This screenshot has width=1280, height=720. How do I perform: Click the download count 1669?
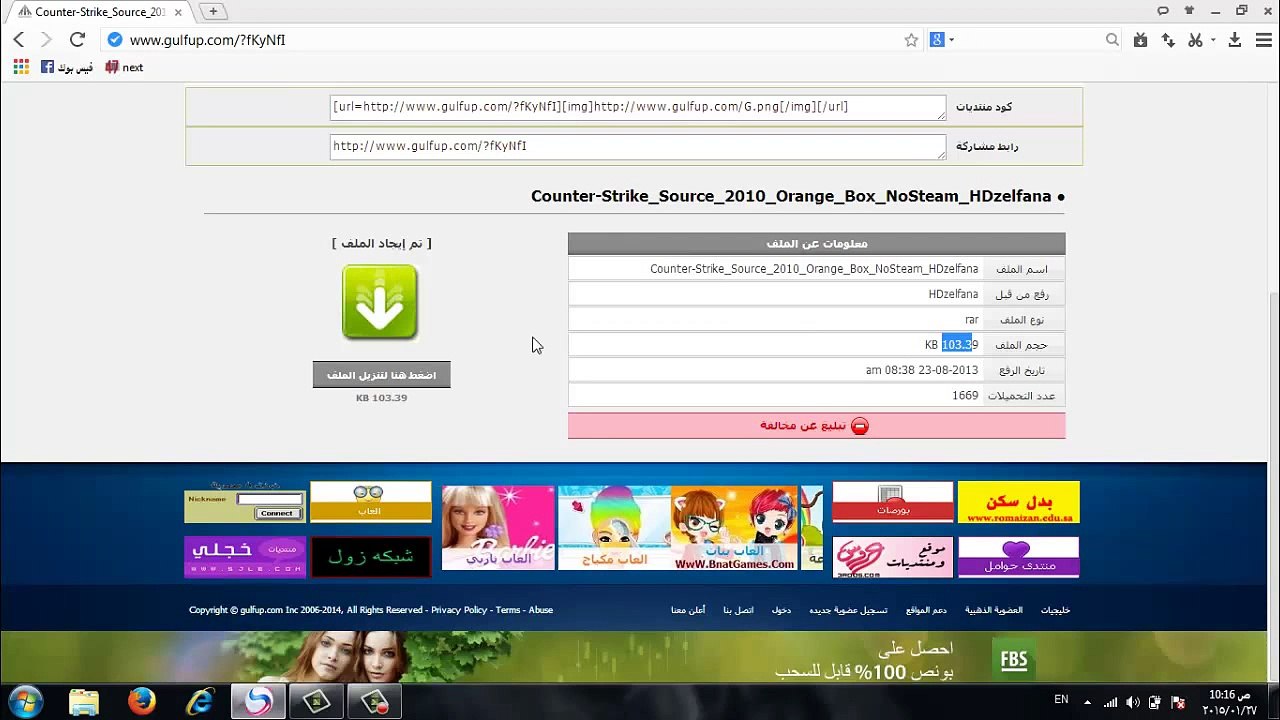pyautogui.click(x=965, y=396)
